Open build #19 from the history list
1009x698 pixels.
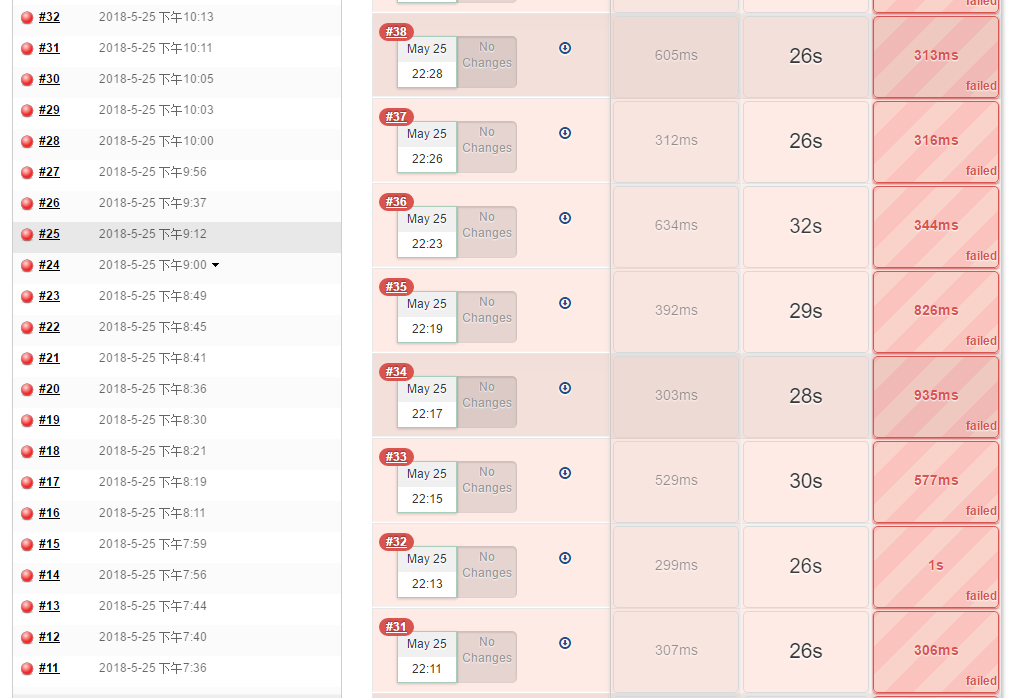[x=49, y=420]
